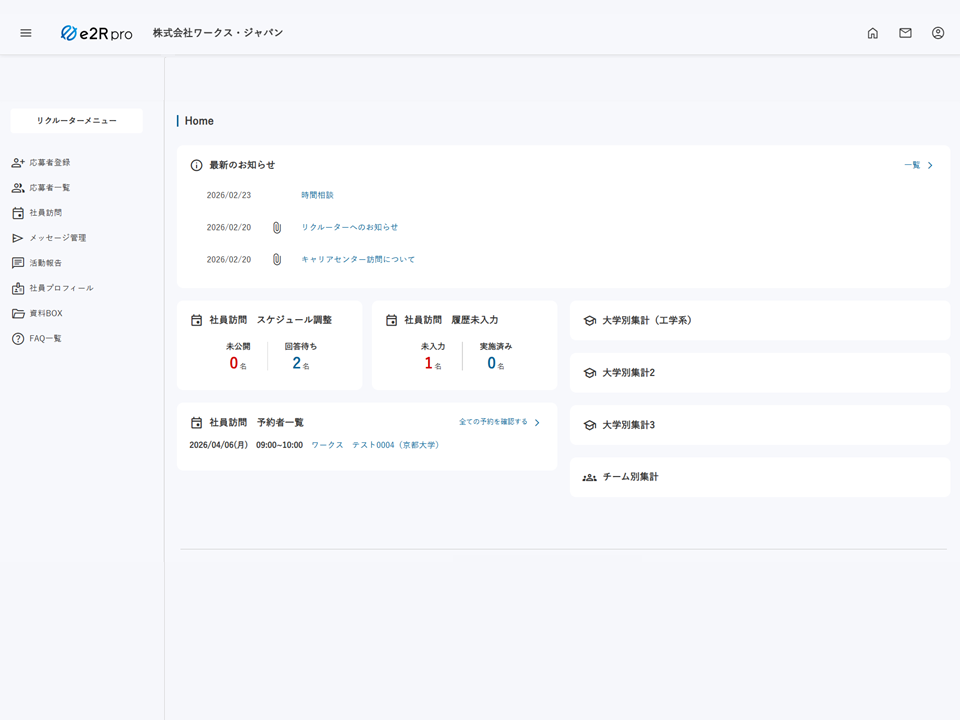Expand the チーム別集計 panel
Screen dimensions: 960x720
tap(630, 477)
